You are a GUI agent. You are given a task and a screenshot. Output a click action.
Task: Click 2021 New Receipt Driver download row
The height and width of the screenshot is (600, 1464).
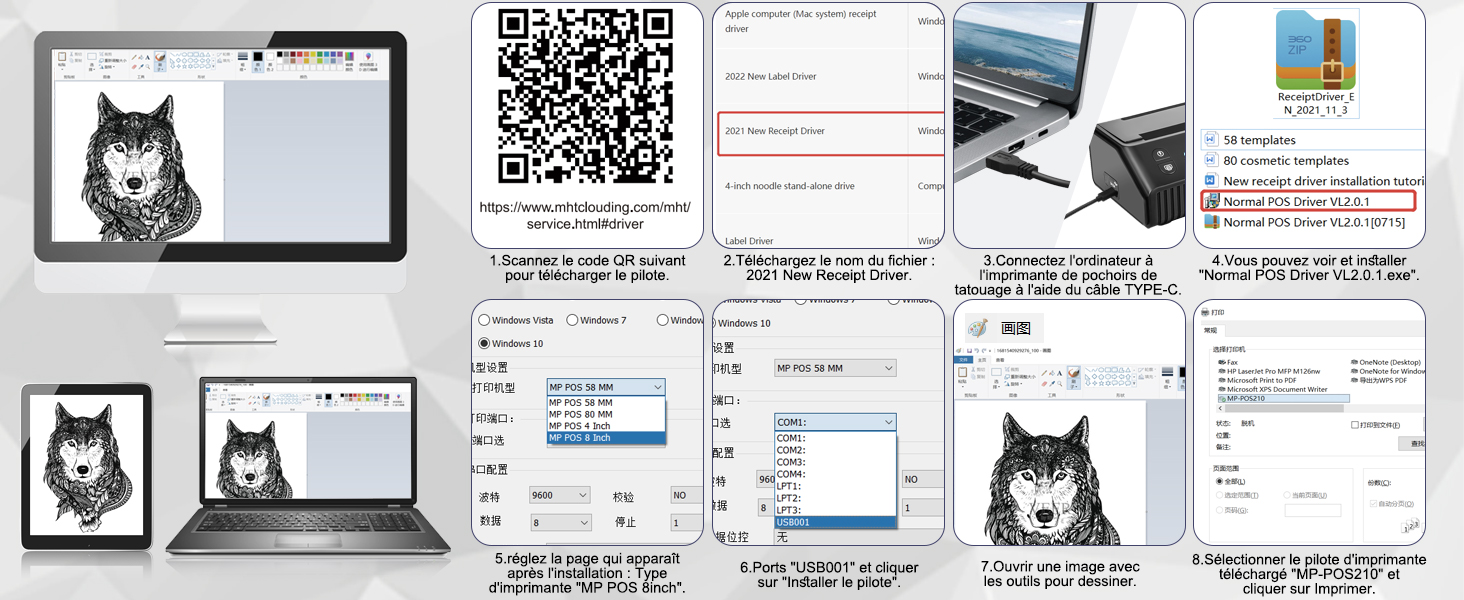(x=830, y=132)
